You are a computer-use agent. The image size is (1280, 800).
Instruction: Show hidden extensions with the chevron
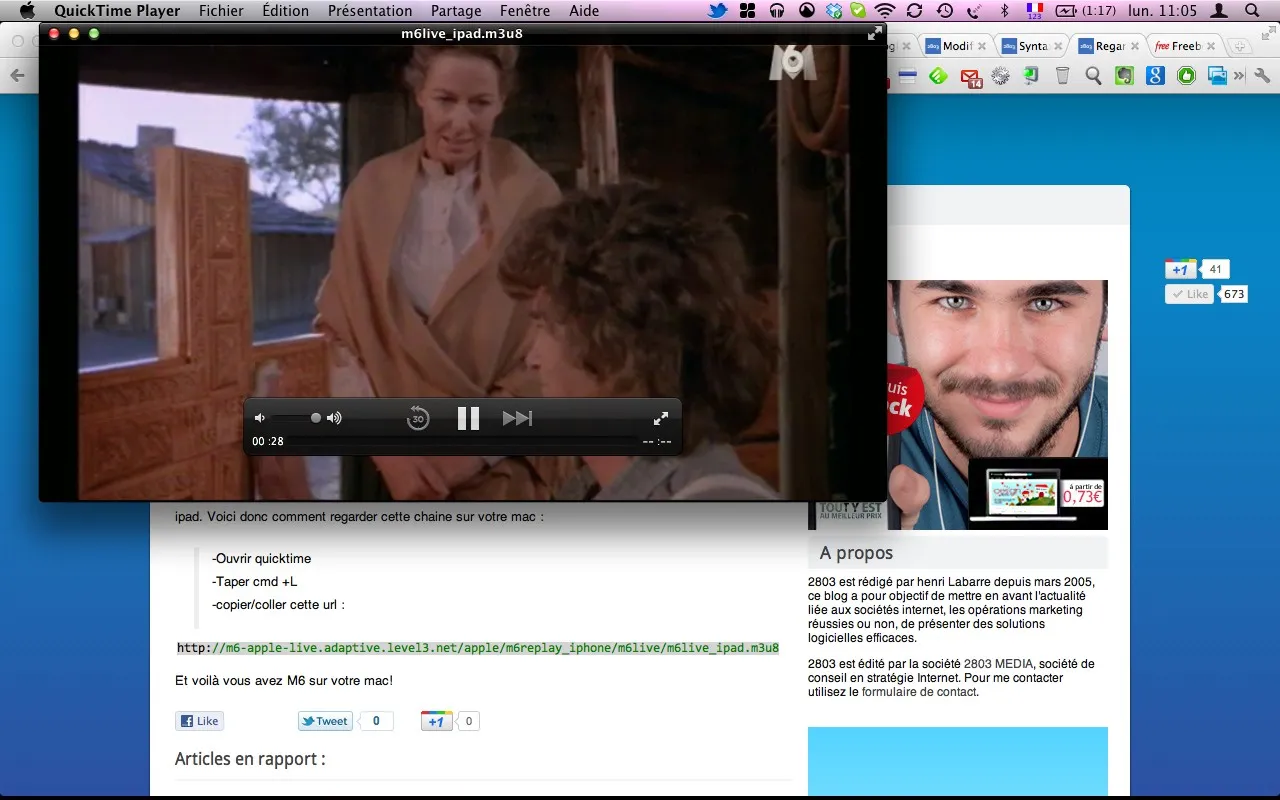[x=1239, y=75]
